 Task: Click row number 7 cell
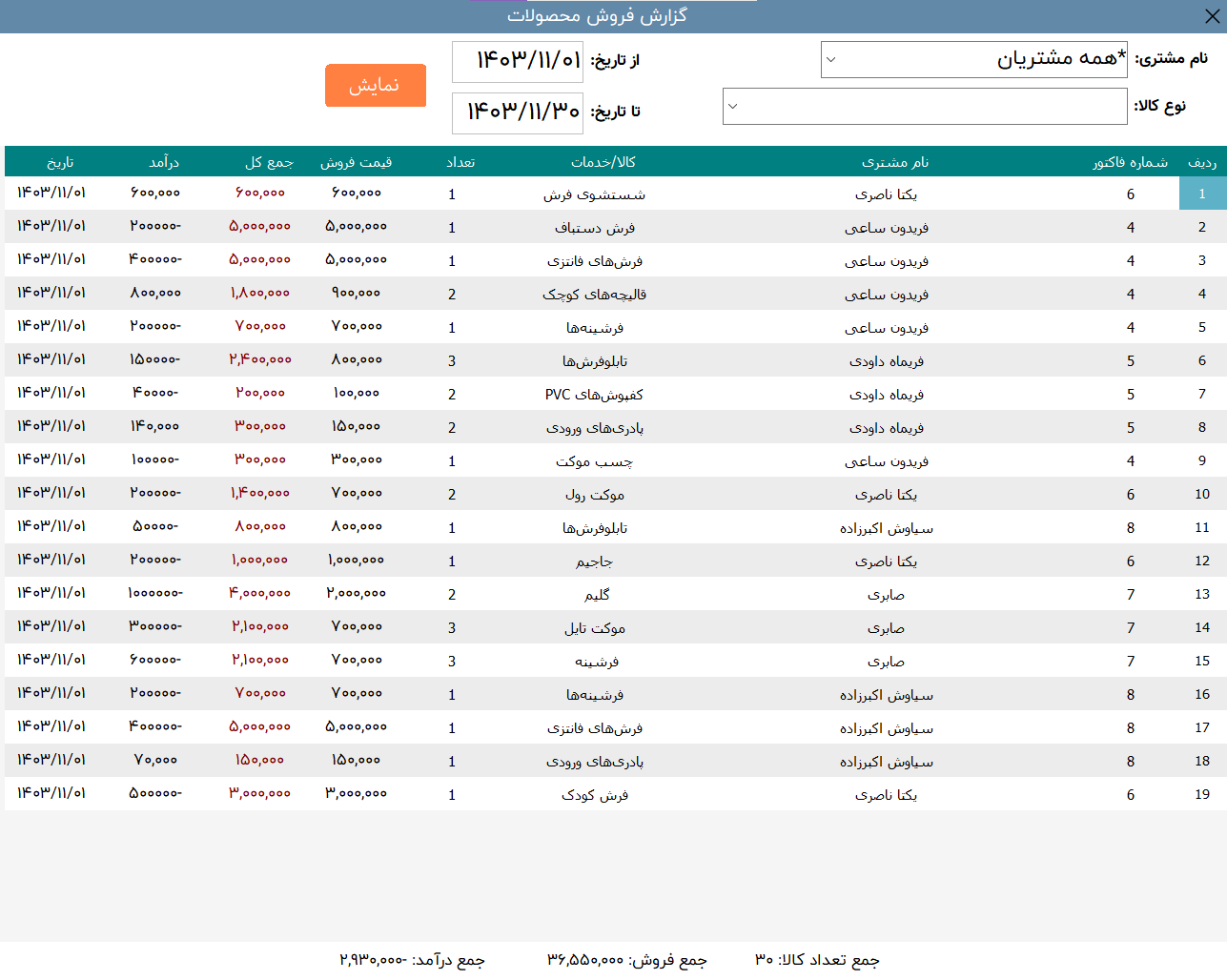pos(1201,394)
